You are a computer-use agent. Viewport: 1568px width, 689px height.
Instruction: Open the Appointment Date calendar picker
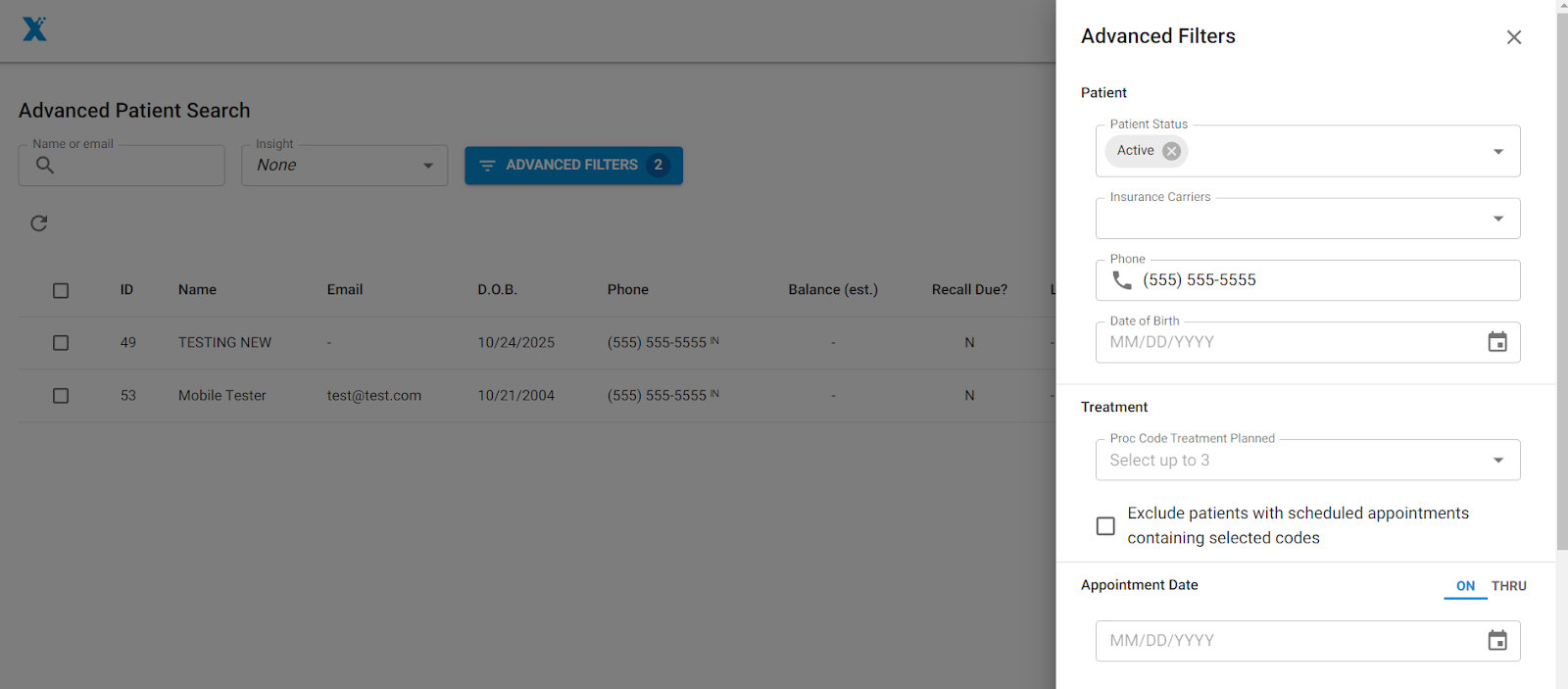(x=1496, y=641)
